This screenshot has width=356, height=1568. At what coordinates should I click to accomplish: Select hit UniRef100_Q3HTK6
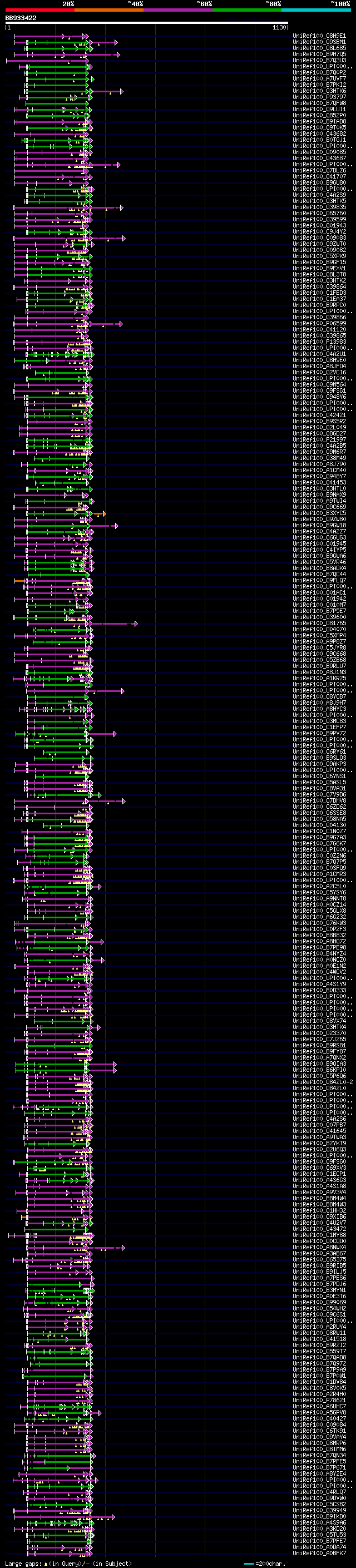(x=319, y=91)
